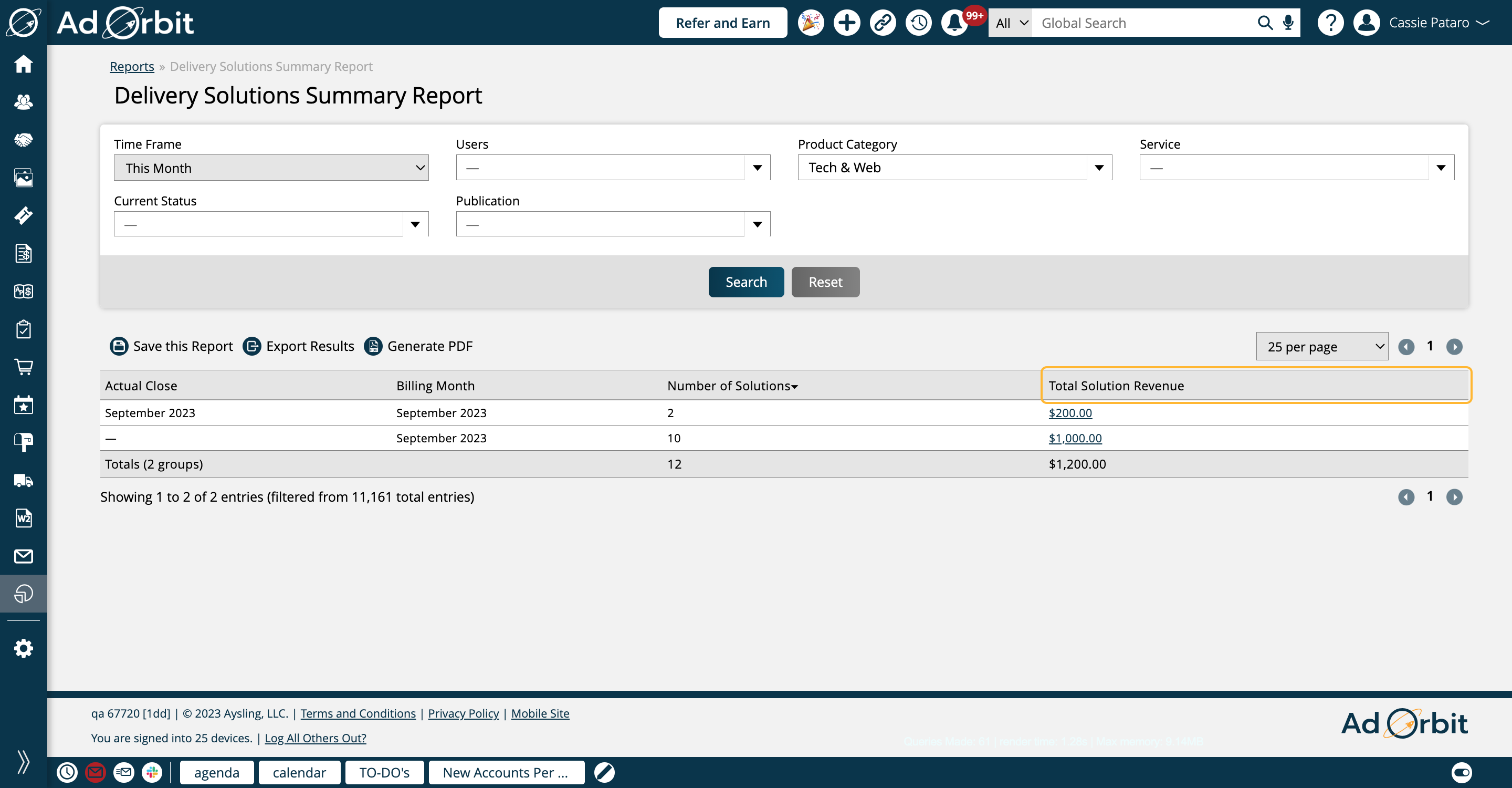Click the agenda tab in taskbar
Viewport: 1512px width, 788px height.
[x=216, y=772]
